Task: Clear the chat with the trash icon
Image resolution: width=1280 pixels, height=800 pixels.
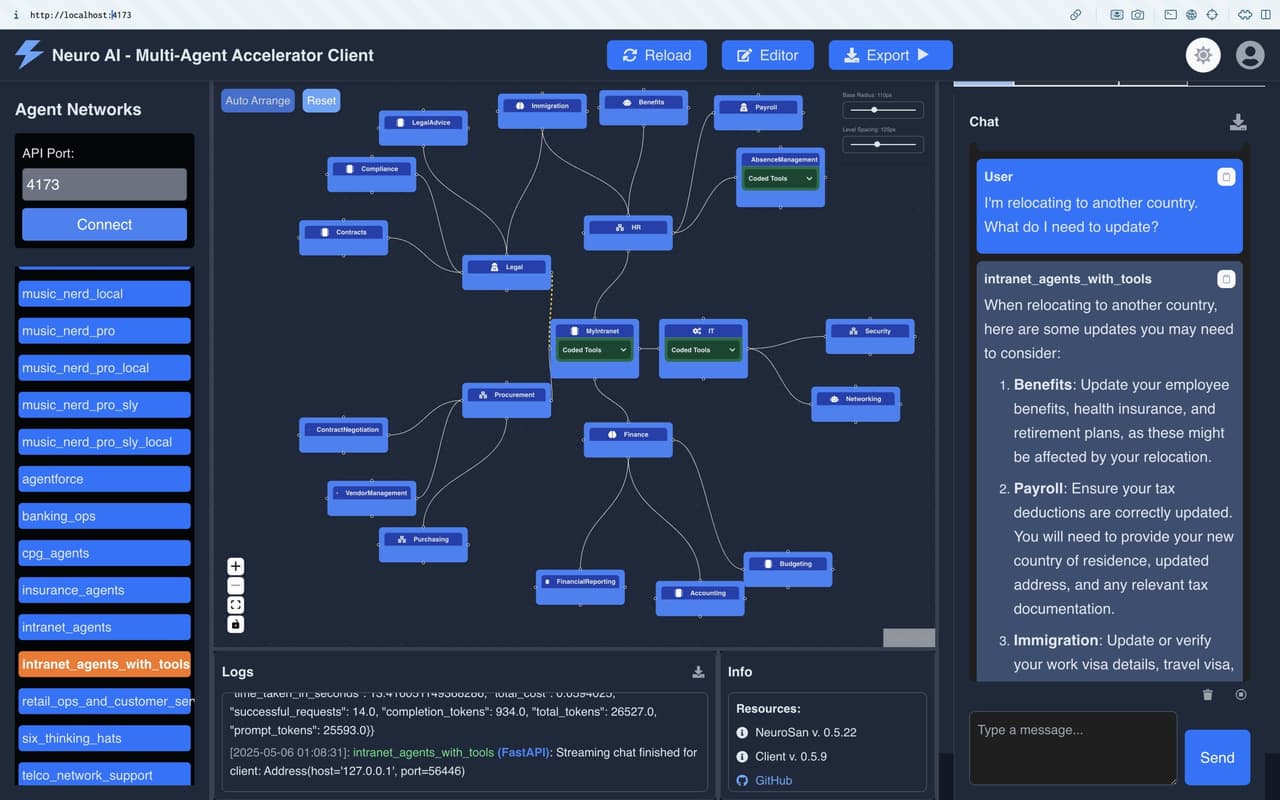Action: tap(1207, 694)
